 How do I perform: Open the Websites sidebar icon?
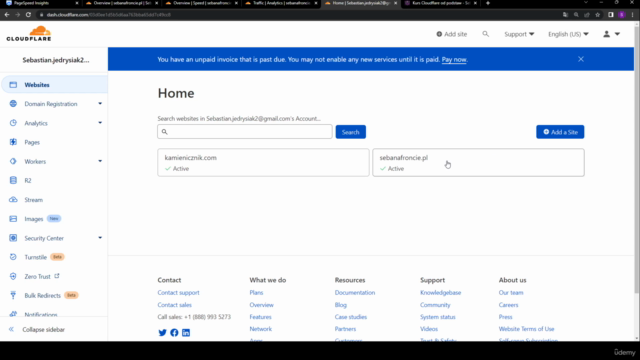[13, 85]
